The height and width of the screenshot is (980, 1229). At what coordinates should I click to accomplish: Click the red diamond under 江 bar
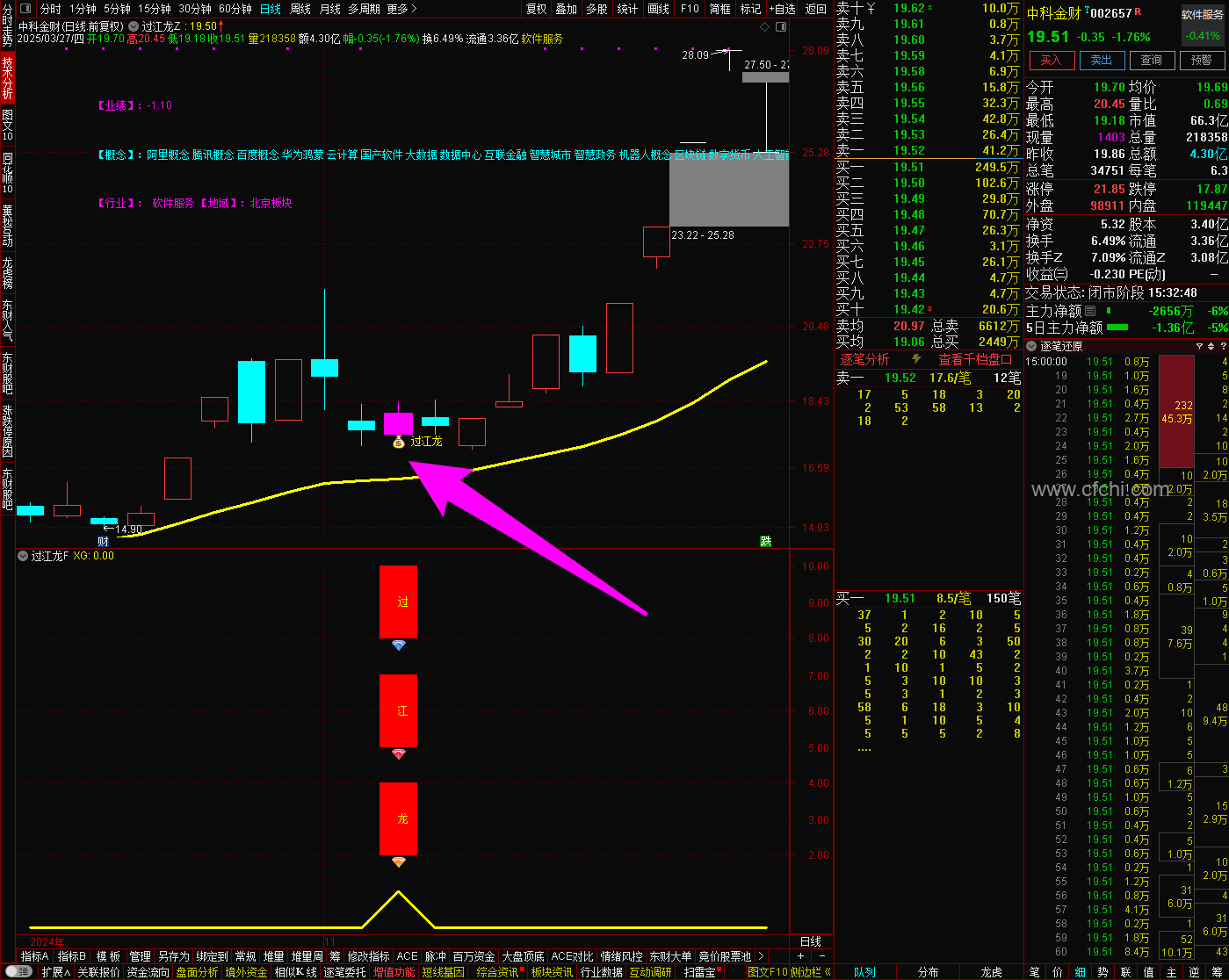point(399,754)
